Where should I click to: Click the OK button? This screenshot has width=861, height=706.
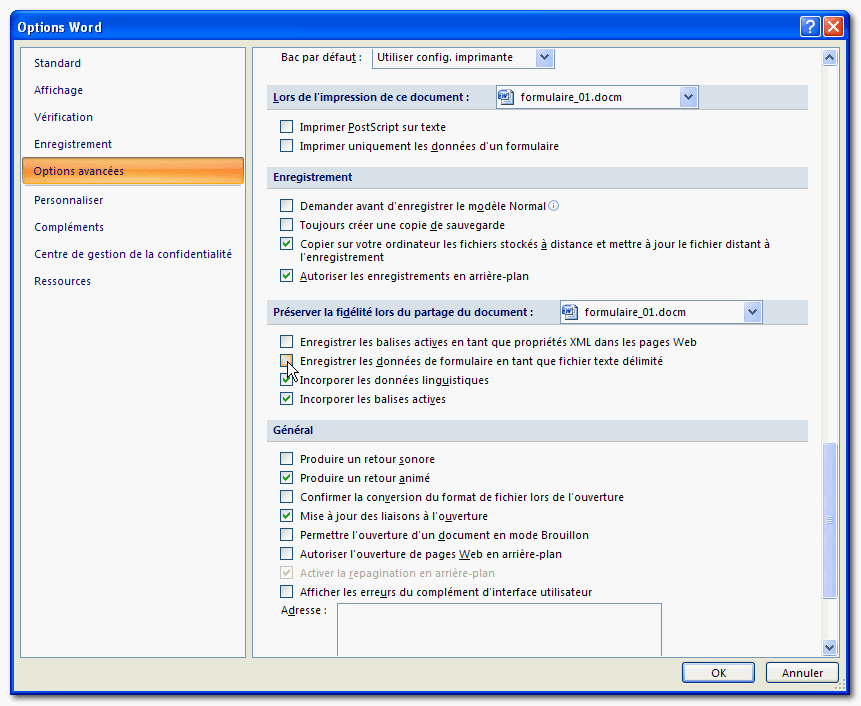coord(718,673)
